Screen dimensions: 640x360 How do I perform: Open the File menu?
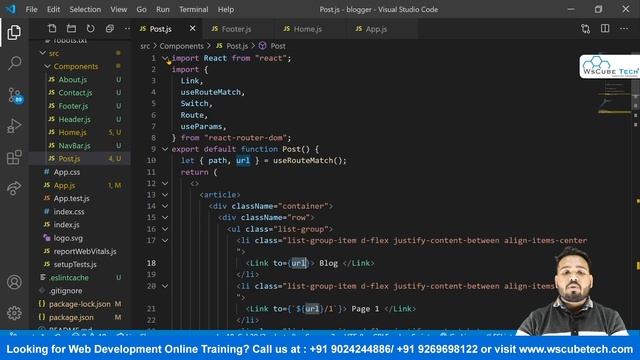(31, 9)
